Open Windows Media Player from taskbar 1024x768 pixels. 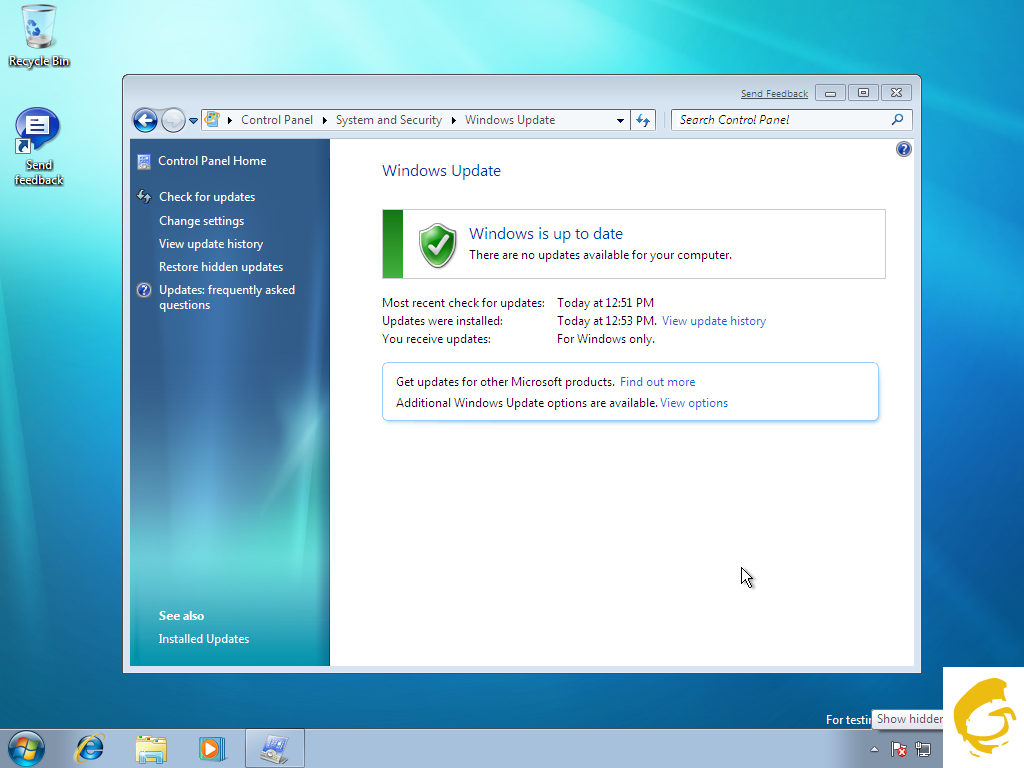pyautogui.click(x=212, y=747)
